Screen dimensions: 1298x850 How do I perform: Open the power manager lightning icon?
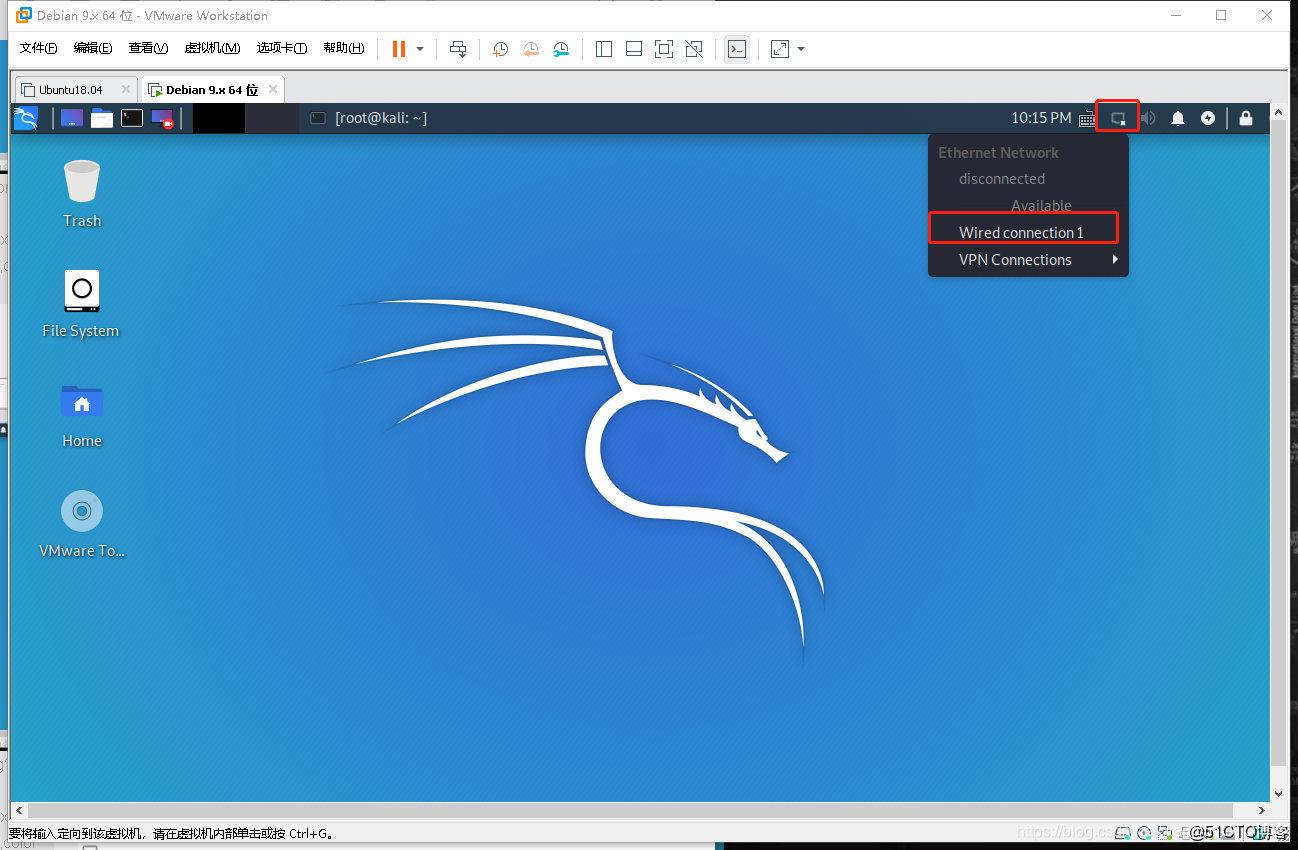click(x=1208, y=118)
